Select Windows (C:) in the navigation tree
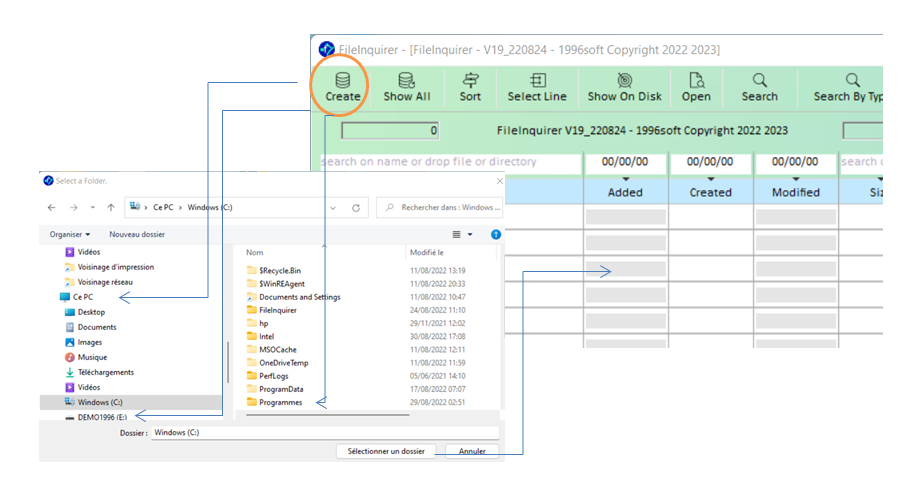The width and height of the screenshot is (912, 503). [x=100, y=402]
